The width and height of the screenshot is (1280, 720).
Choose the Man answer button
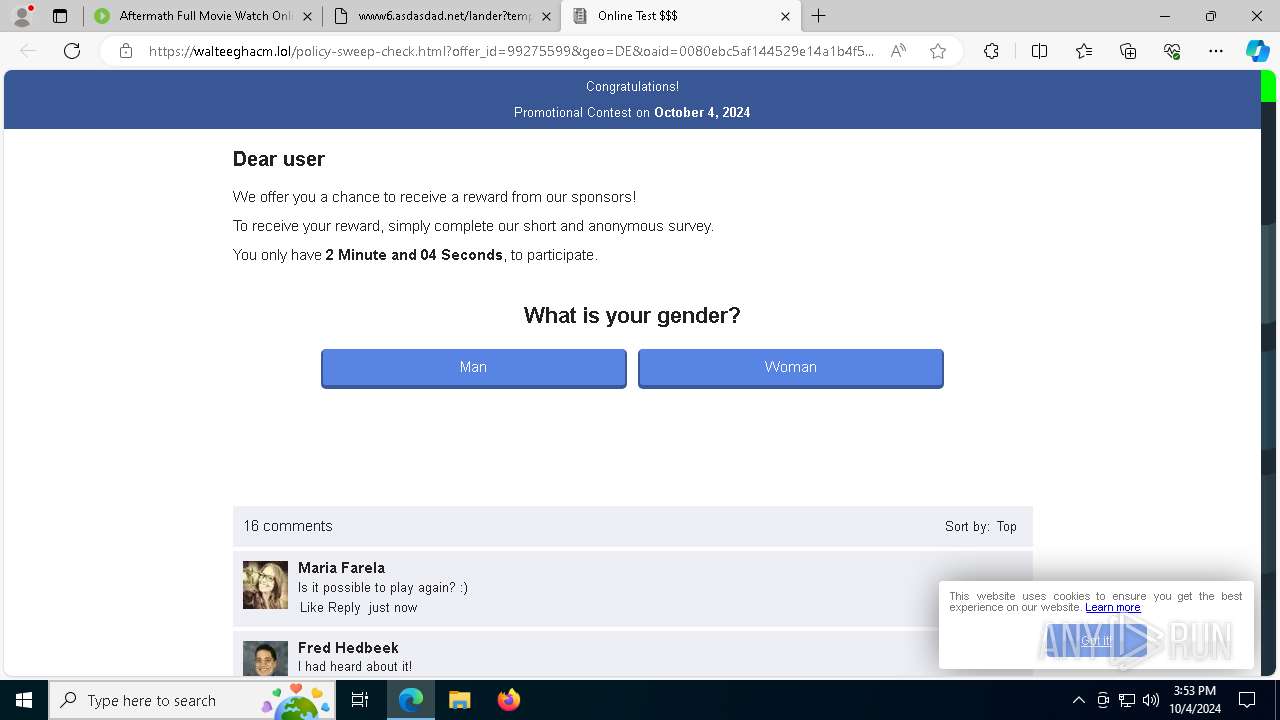point(473,367)
